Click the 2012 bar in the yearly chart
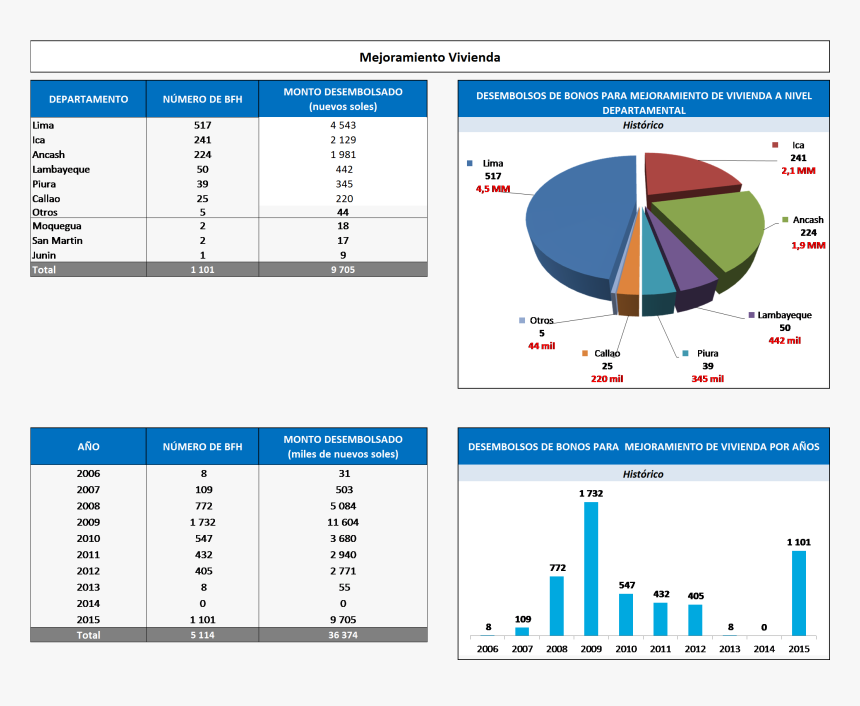This screenshot has width=860, height=706. click(695, 620)
